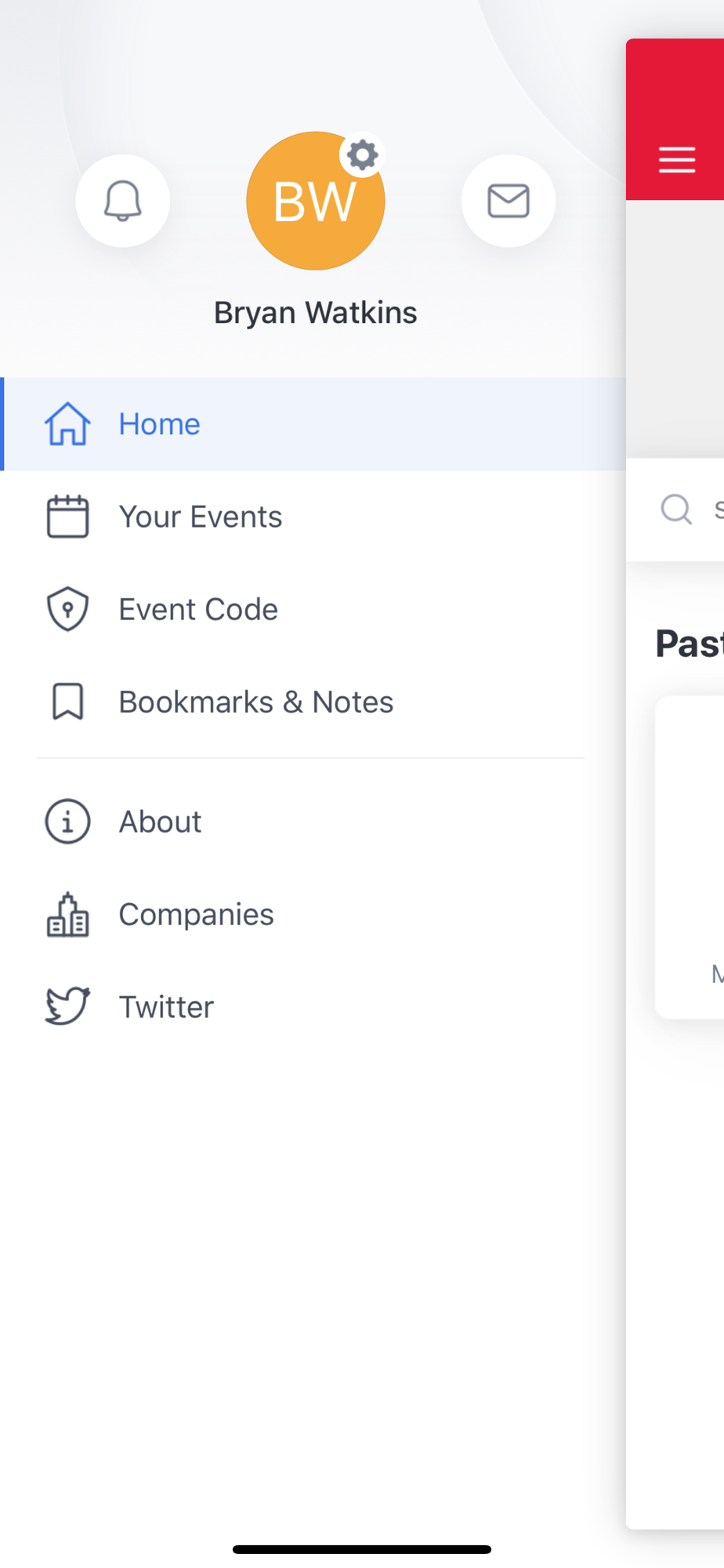Click the Twitter bird icon
This screenshot has width=724, height=1568.
(x=67, y=1007)
